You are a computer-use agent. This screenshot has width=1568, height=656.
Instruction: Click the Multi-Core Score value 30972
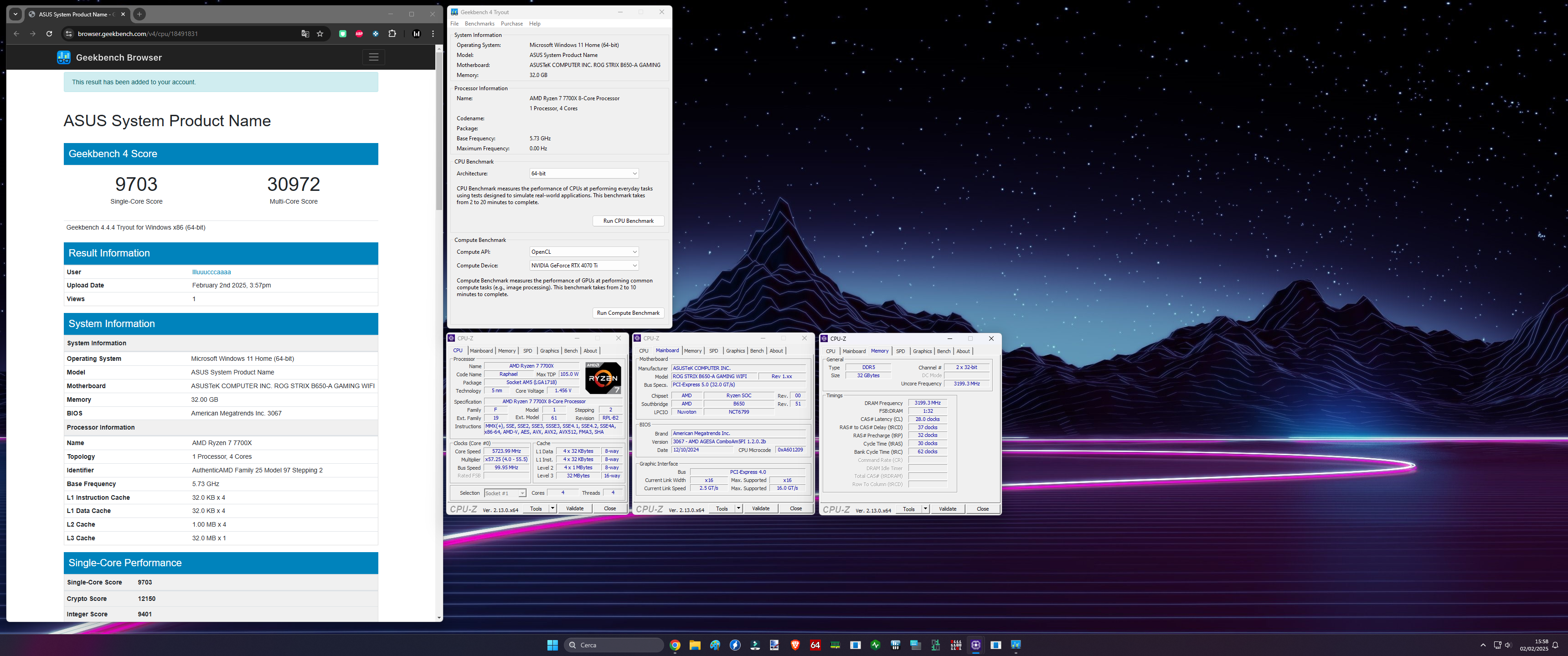pyautogui.click(x=294, y=184)
